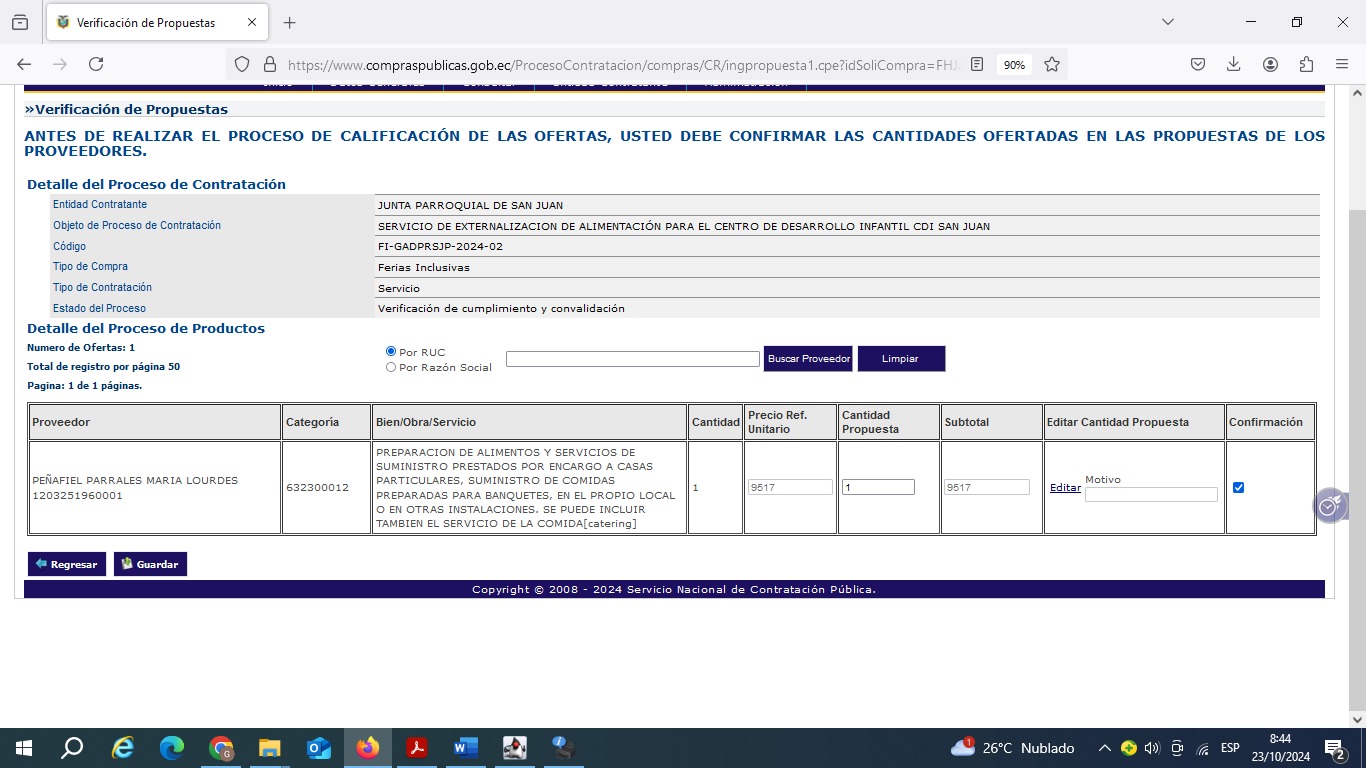Launch Adobe Acrobat from the taskbar
The width and height of the screenshot is (1366, 768).
point(417,748)
